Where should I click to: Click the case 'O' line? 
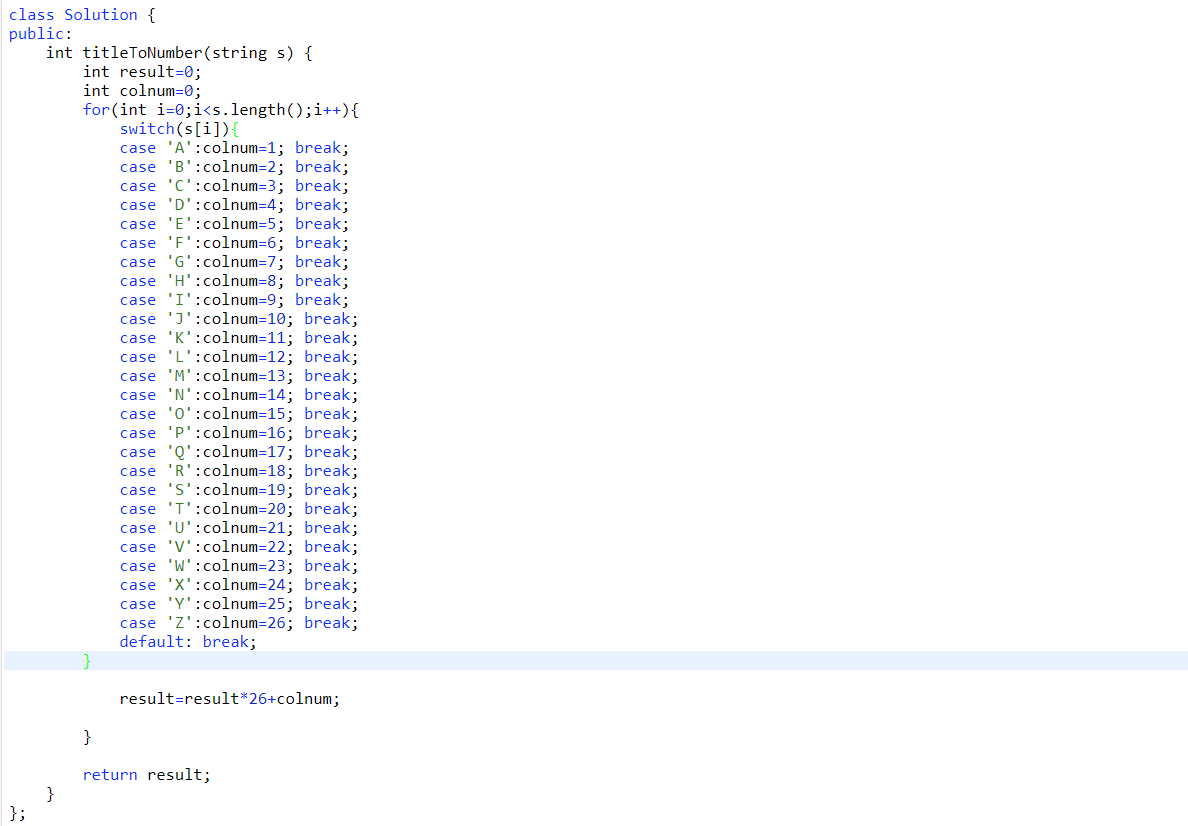(x=239, y=413)
